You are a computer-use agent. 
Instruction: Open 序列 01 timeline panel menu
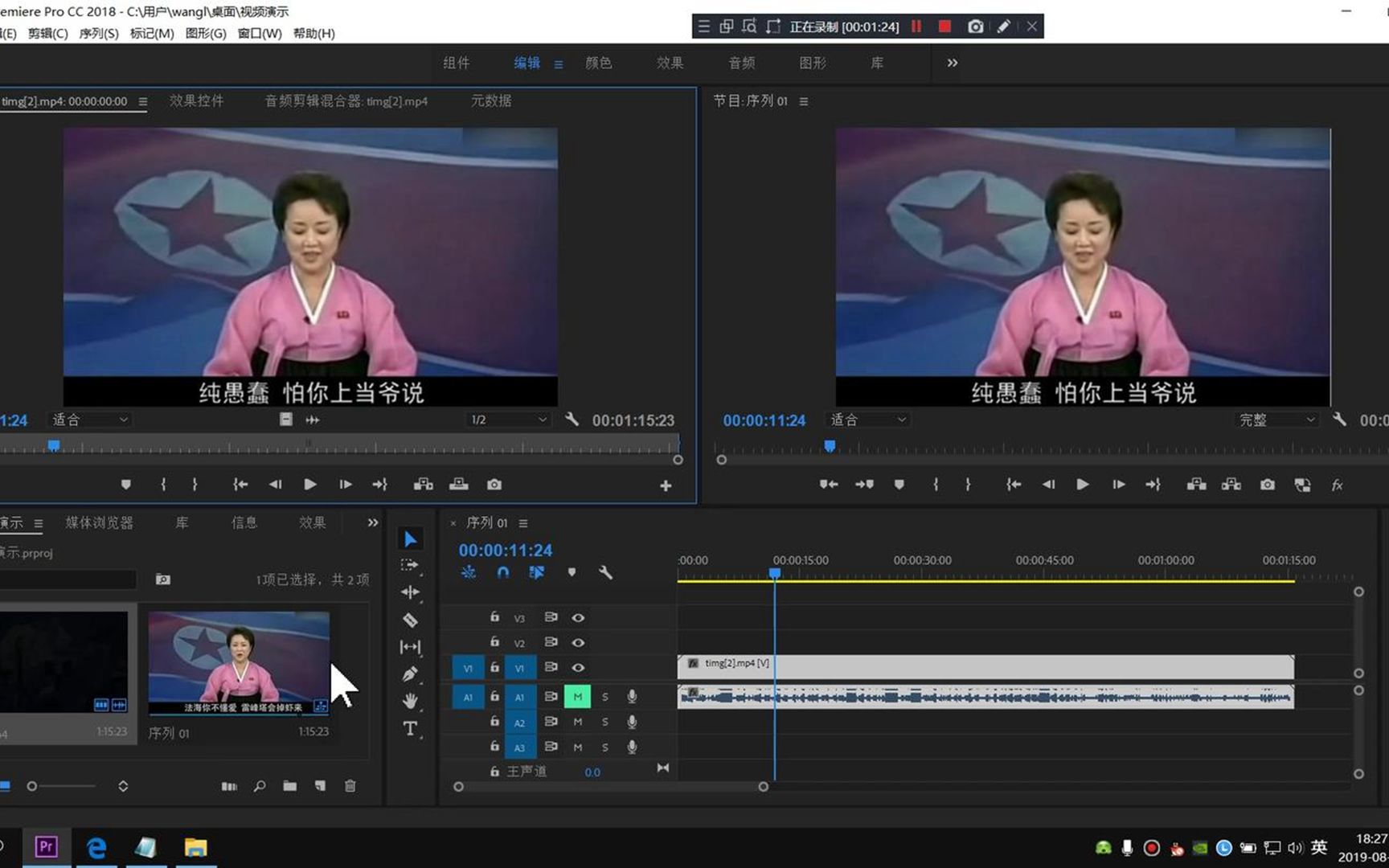tap(523, 523)
